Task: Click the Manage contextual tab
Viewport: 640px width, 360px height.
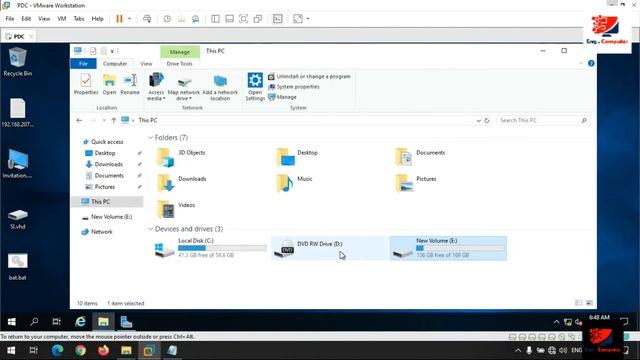Action: pos(180,52)
